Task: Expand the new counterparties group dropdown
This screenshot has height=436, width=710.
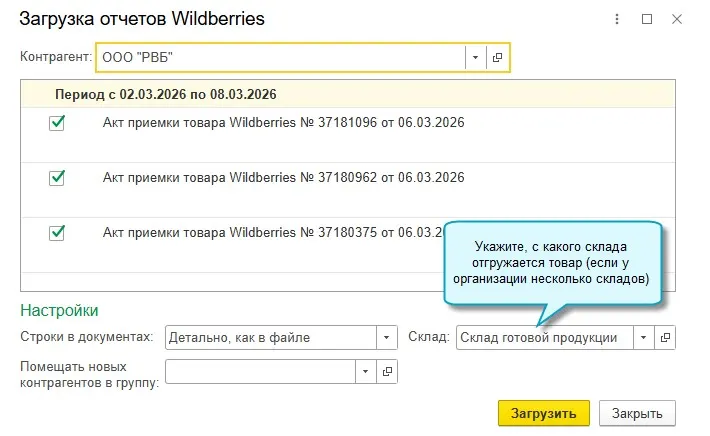Action: pyautogui.click(x=365, y=372)
